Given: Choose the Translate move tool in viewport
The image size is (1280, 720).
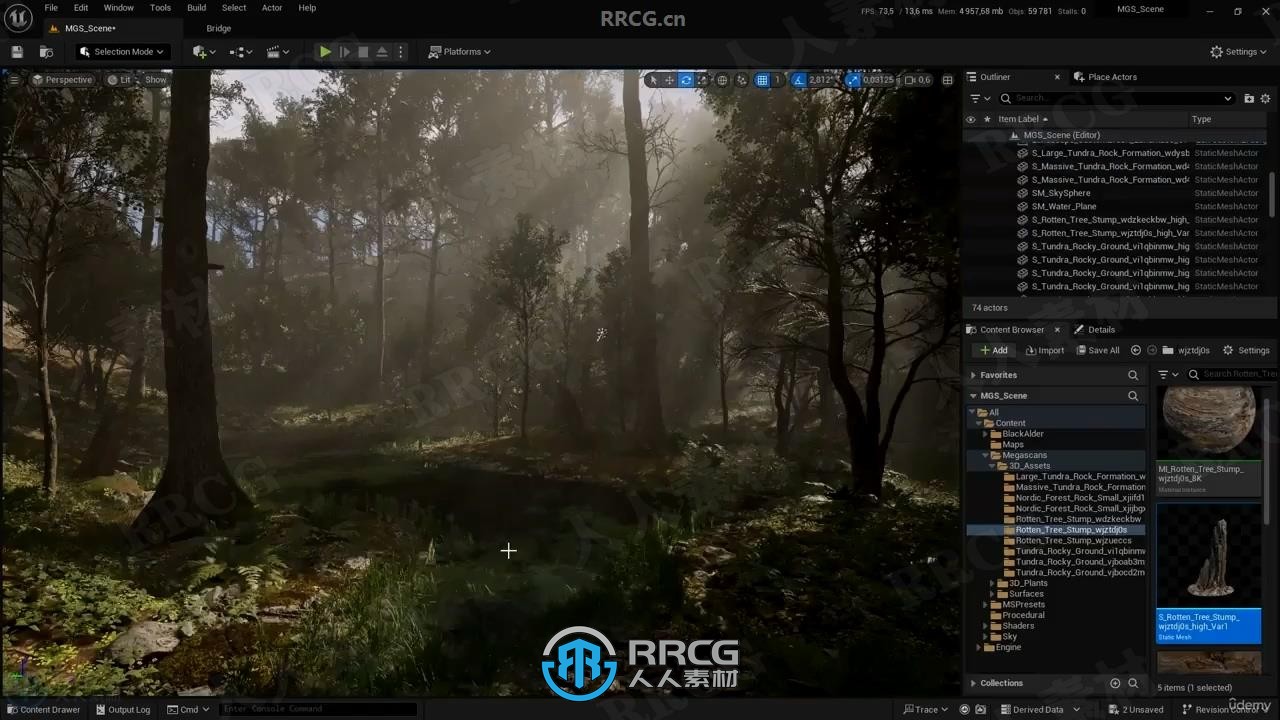Looking at the screenshot, I should [669, 80].
